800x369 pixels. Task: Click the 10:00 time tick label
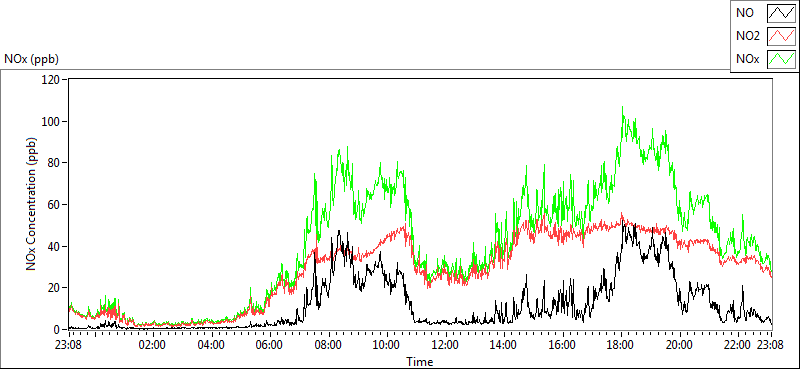click(x=387, y=345)
